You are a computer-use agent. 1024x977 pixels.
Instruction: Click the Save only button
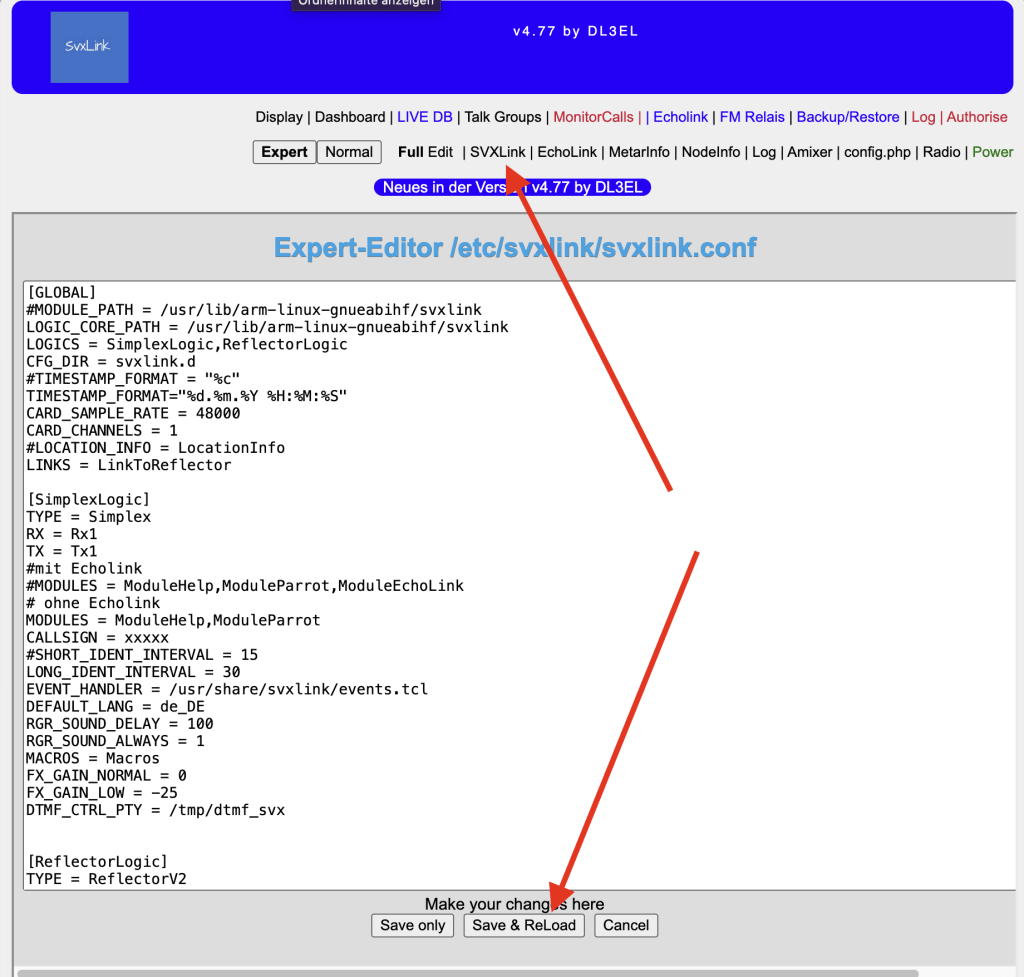pyautogui.click(x=412, y=925)
